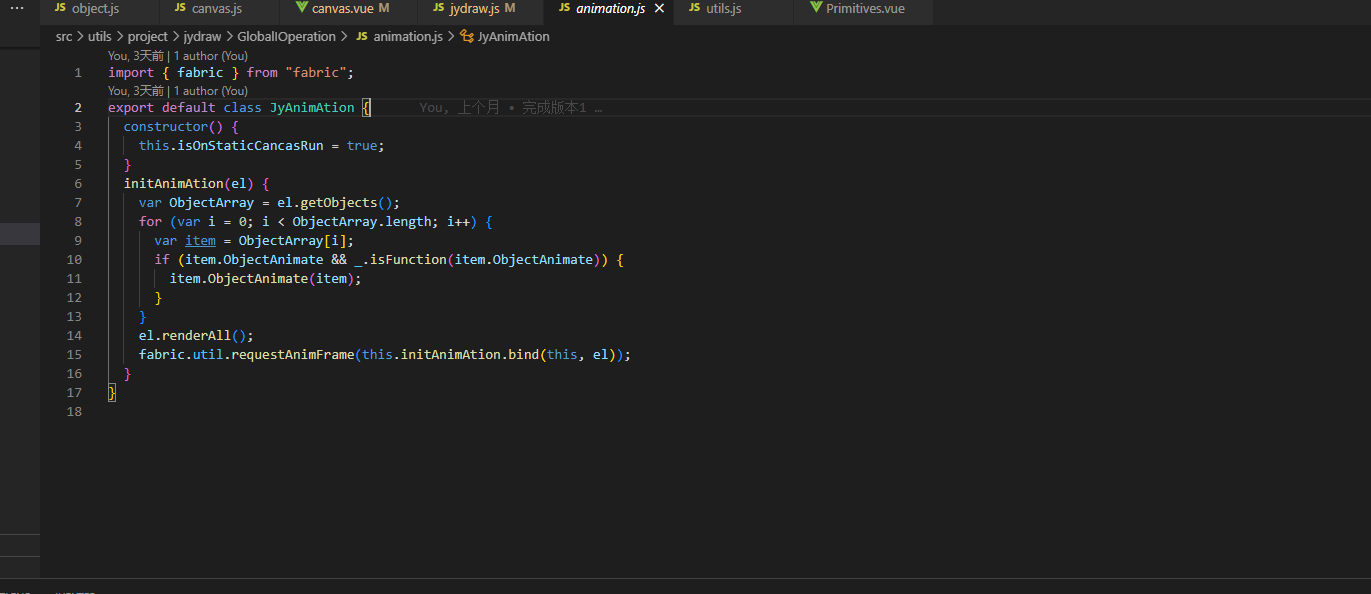Click the Vue icon on canvas.vue tab
This screenshot has width=1371, height=594.
302,8
